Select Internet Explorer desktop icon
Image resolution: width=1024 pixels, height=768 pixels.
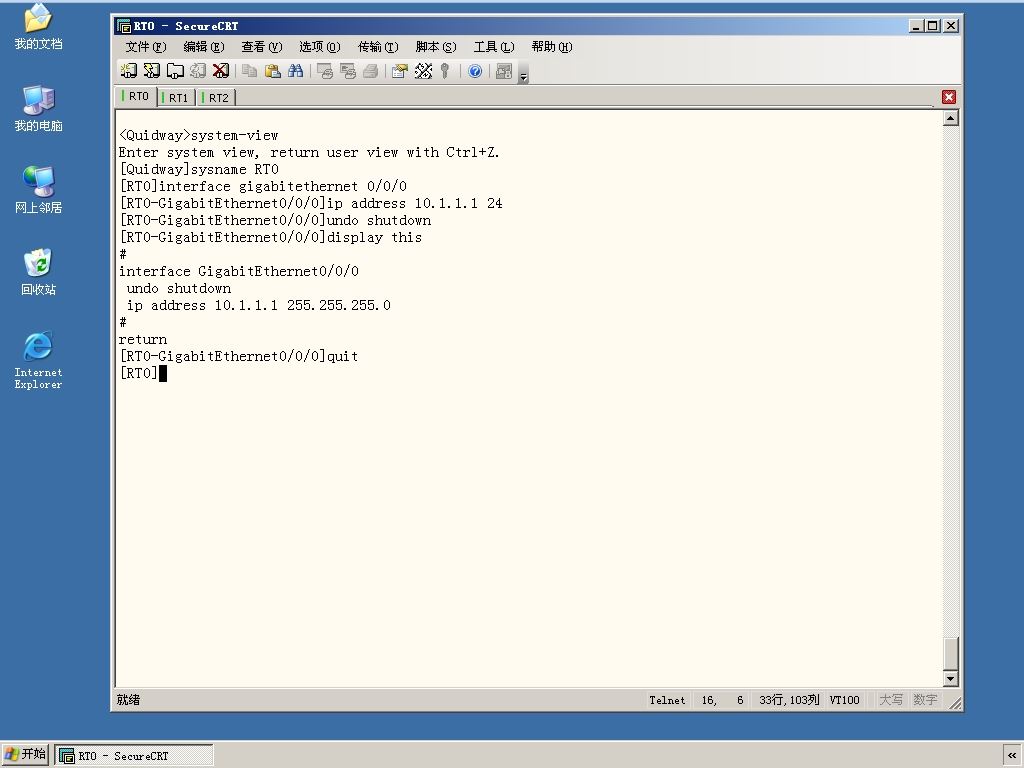tap(39, 360)
